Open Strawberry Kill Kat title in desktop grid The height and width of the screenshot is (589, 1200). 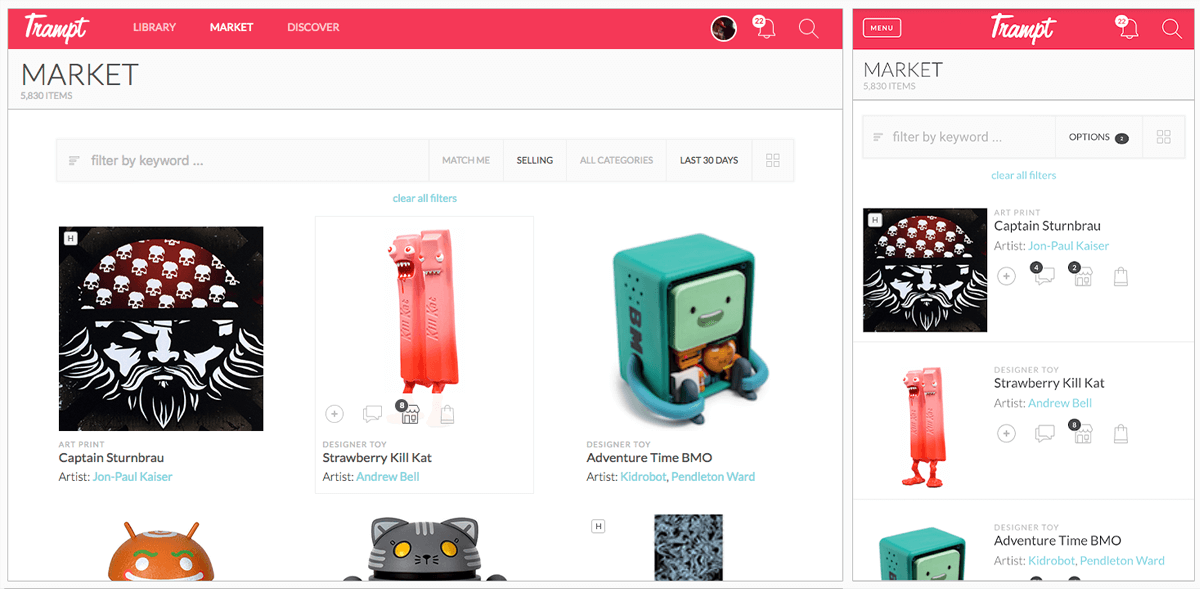tap(377, 458)
